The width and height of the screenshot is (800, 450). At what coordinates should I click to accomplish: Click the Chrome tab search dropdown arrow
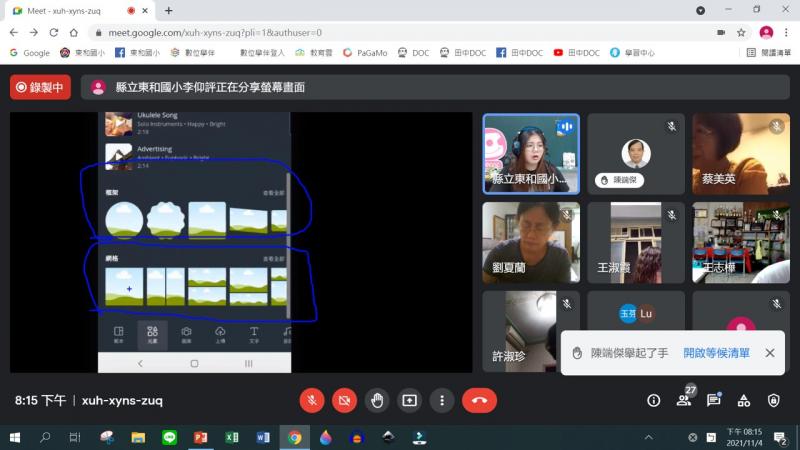(x=701, y=10)
